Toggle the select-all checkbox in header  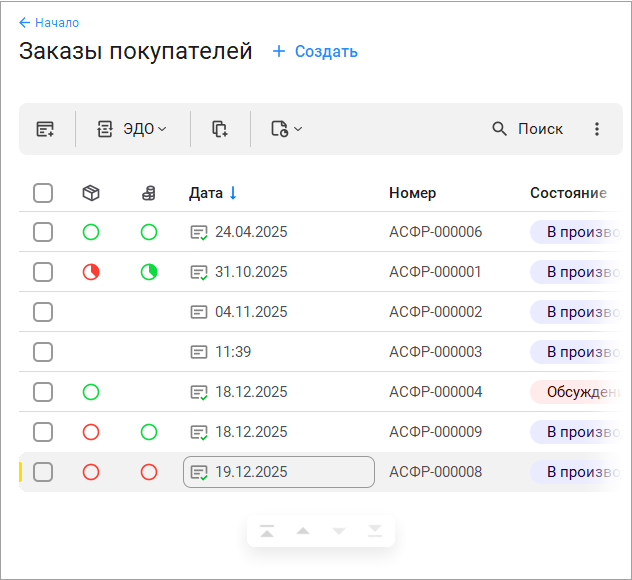43,193
